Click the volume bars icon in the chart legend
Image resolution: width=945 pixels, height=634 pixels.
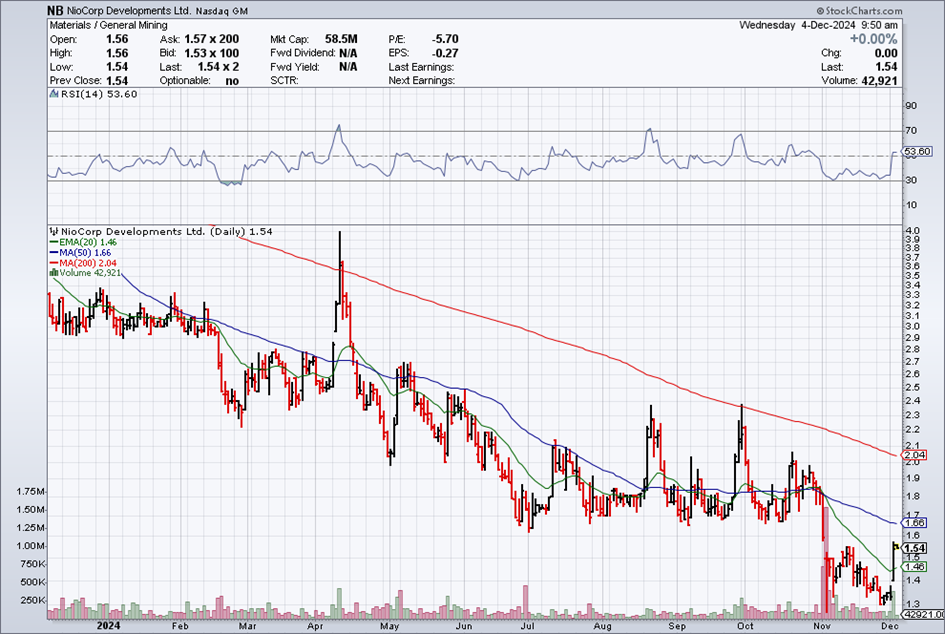pyautogui.click(x=54, y=273)
